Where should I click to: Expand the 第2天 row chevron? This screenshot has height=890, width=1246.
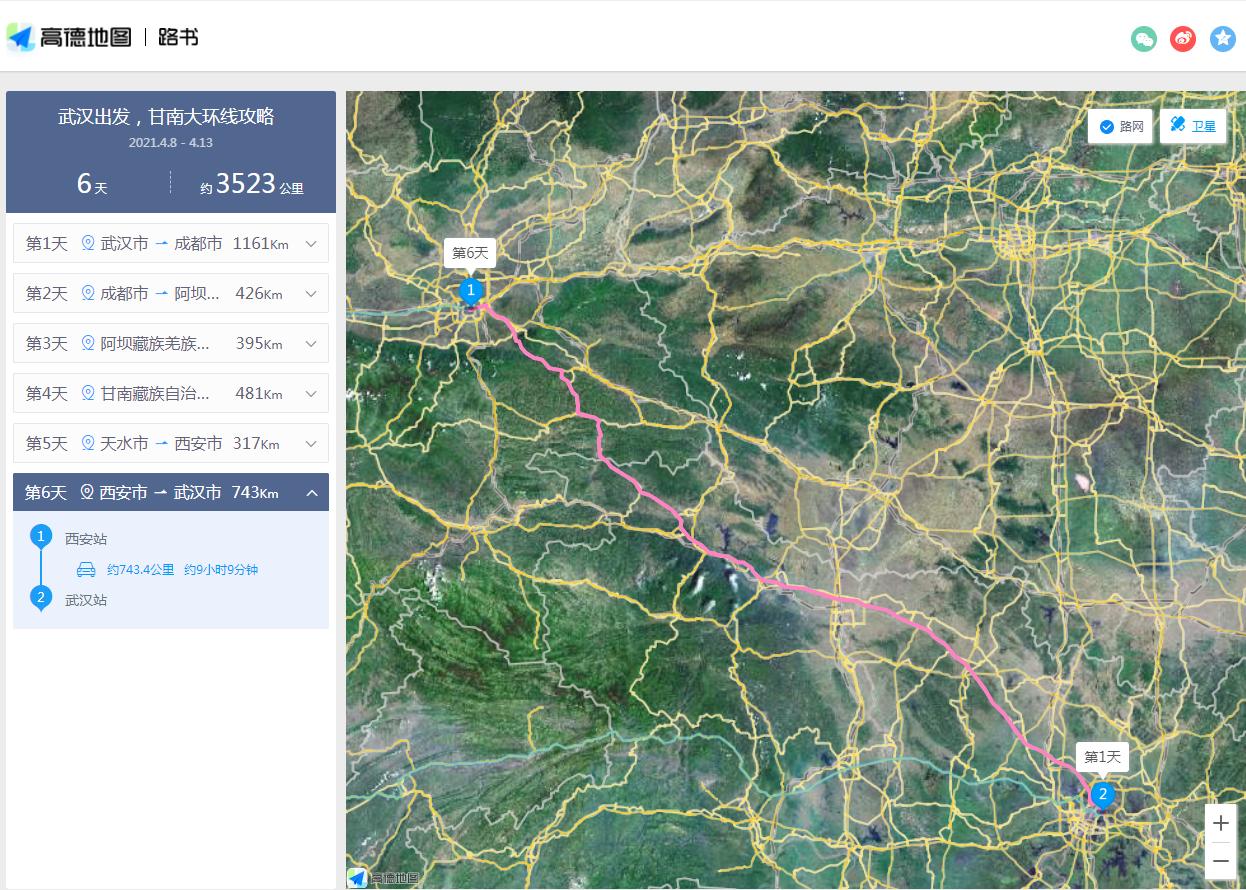pyautogui.click(x=311, y=294)
